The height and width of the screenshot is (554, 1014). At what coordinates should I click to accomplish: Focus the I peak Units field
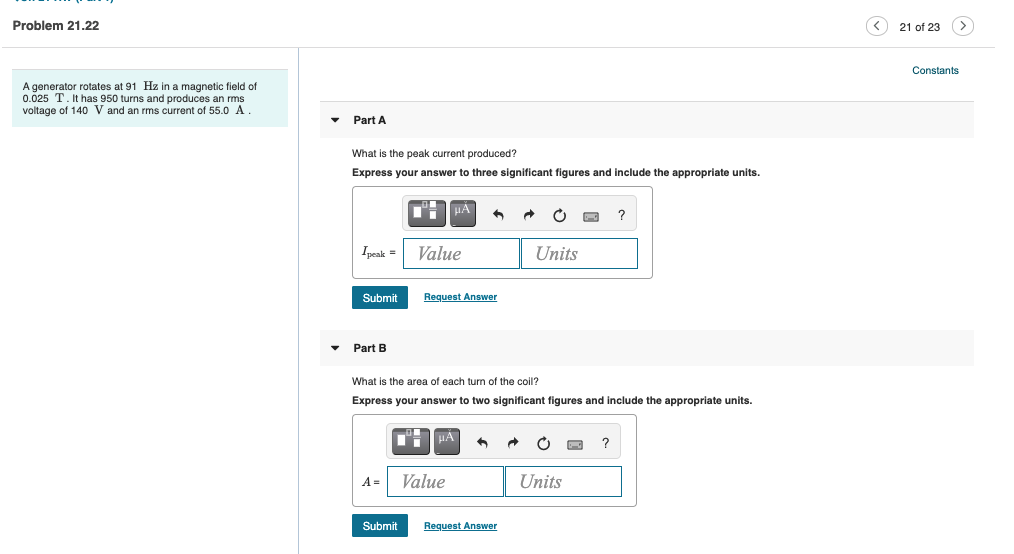pyautogui.click(x=579, y=253)
